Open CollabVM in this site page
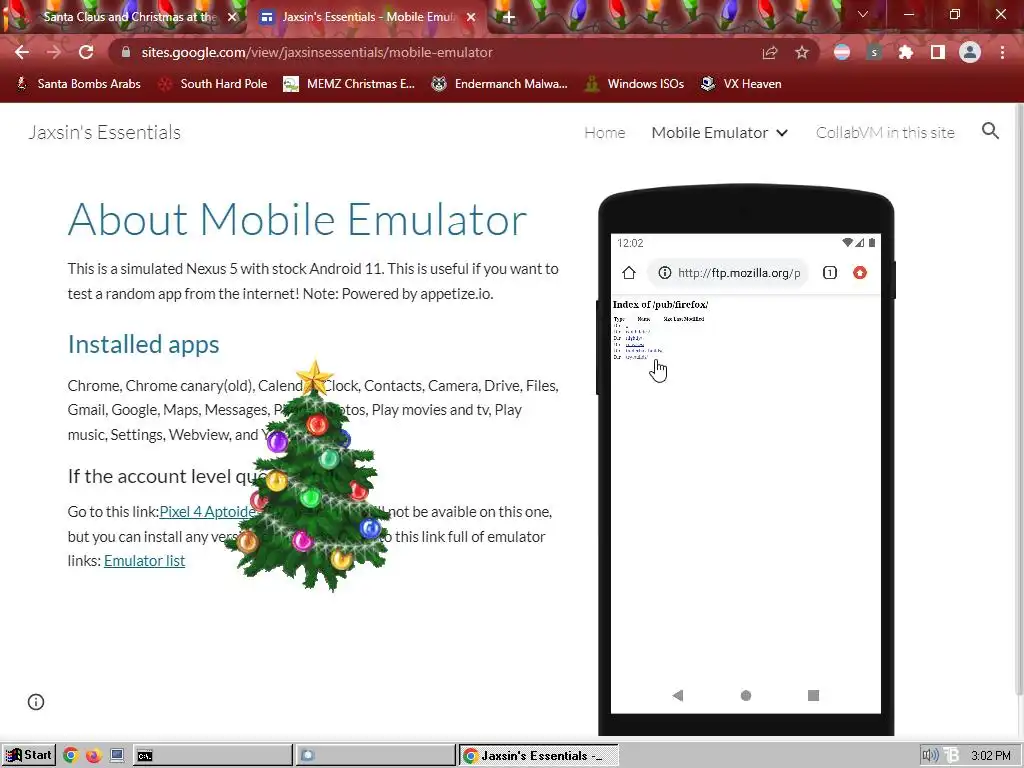This screenshot has height=768, width=1024. pos(885,133)
